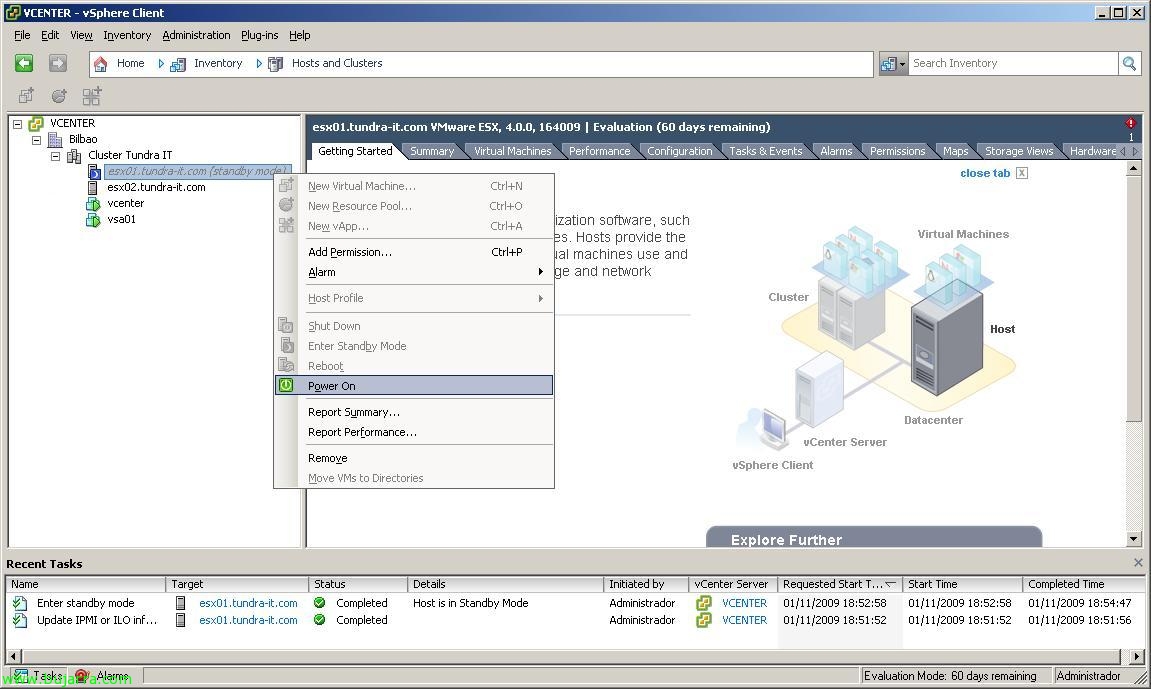Open the Storage Views tab
The height and width of the screenshot is (689, 1151).
point(1019,151)
